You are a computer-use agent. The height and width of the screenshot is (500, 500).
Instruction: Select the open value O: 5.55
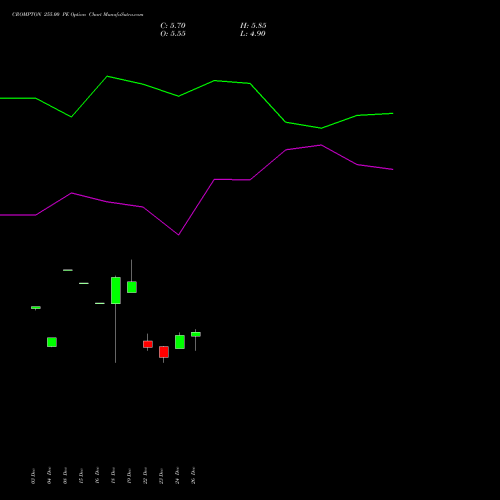pos(173,34)
